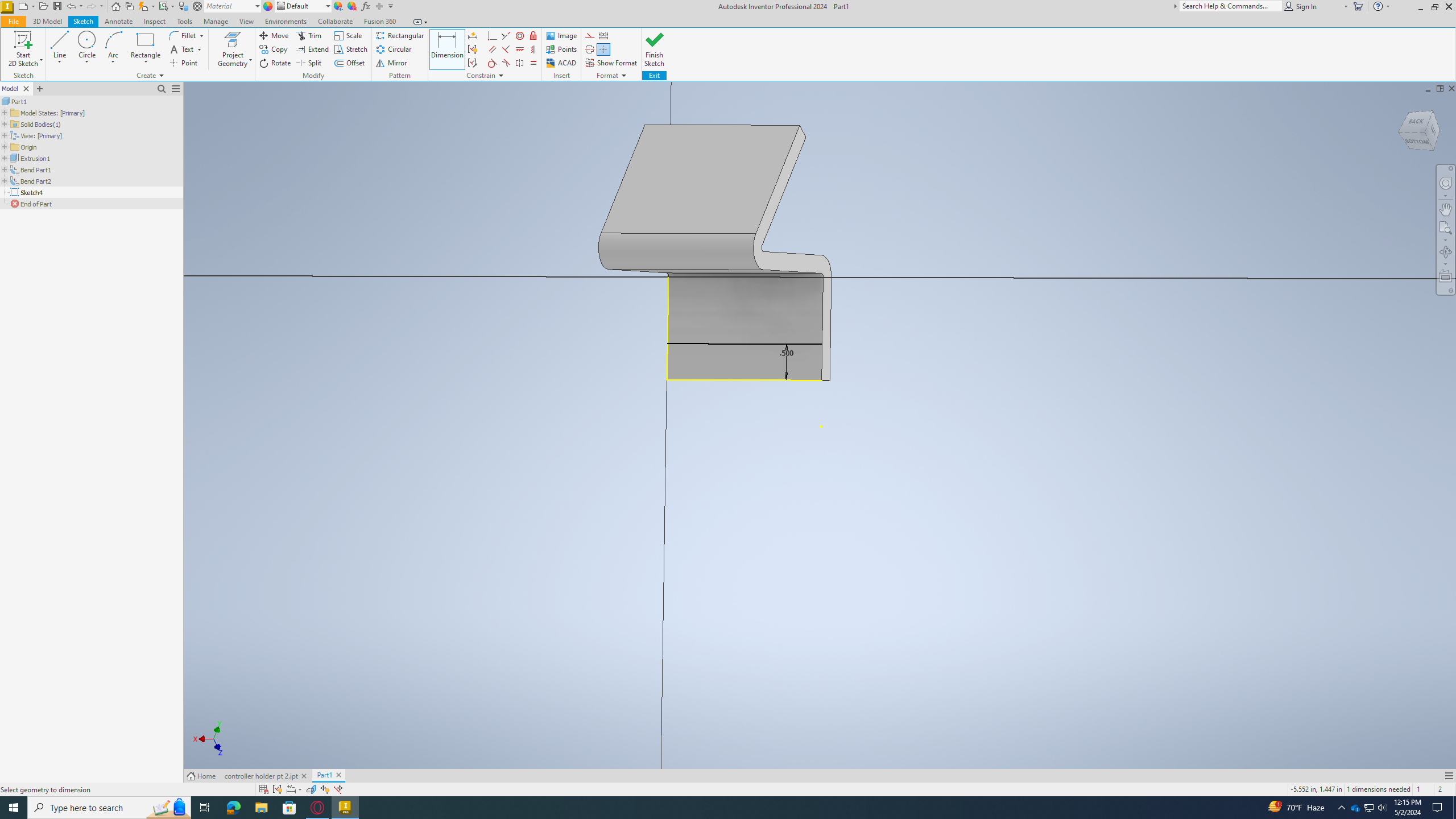Click the Undo arrow icon
Viewport: 1456px width, 819px height.
click(71, 6)
